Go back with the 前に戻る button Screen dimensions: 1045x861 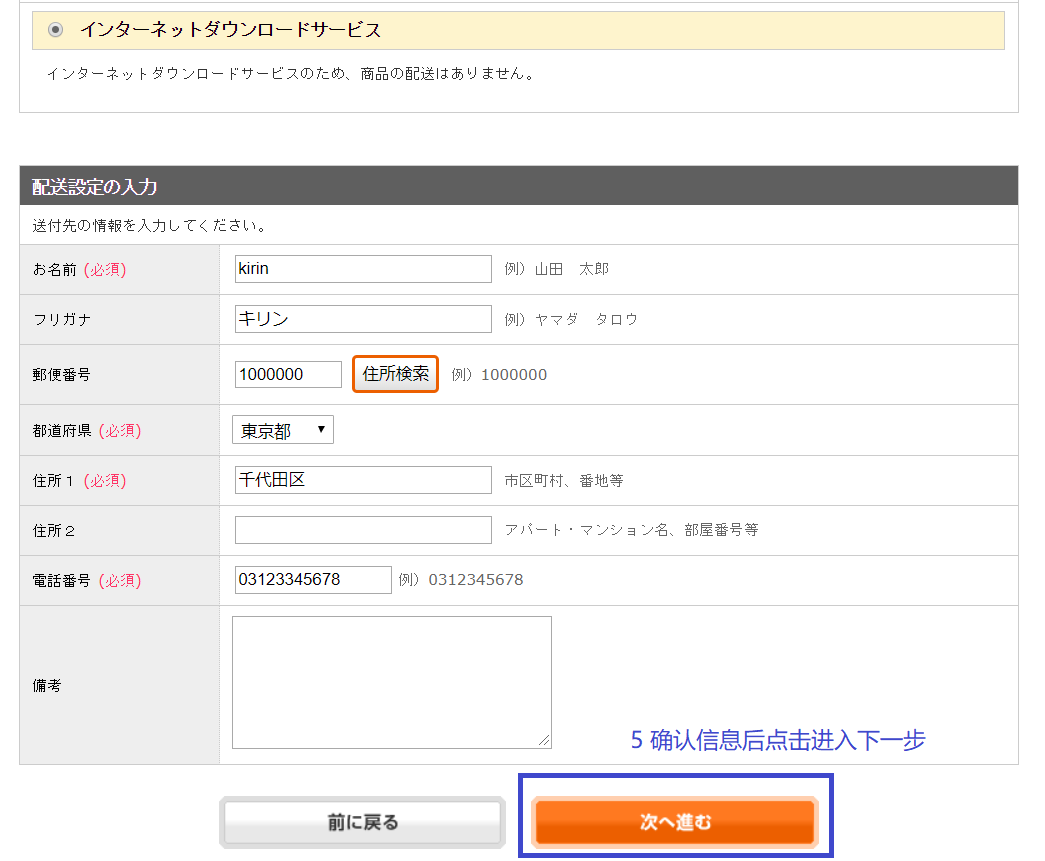(362, 823)
